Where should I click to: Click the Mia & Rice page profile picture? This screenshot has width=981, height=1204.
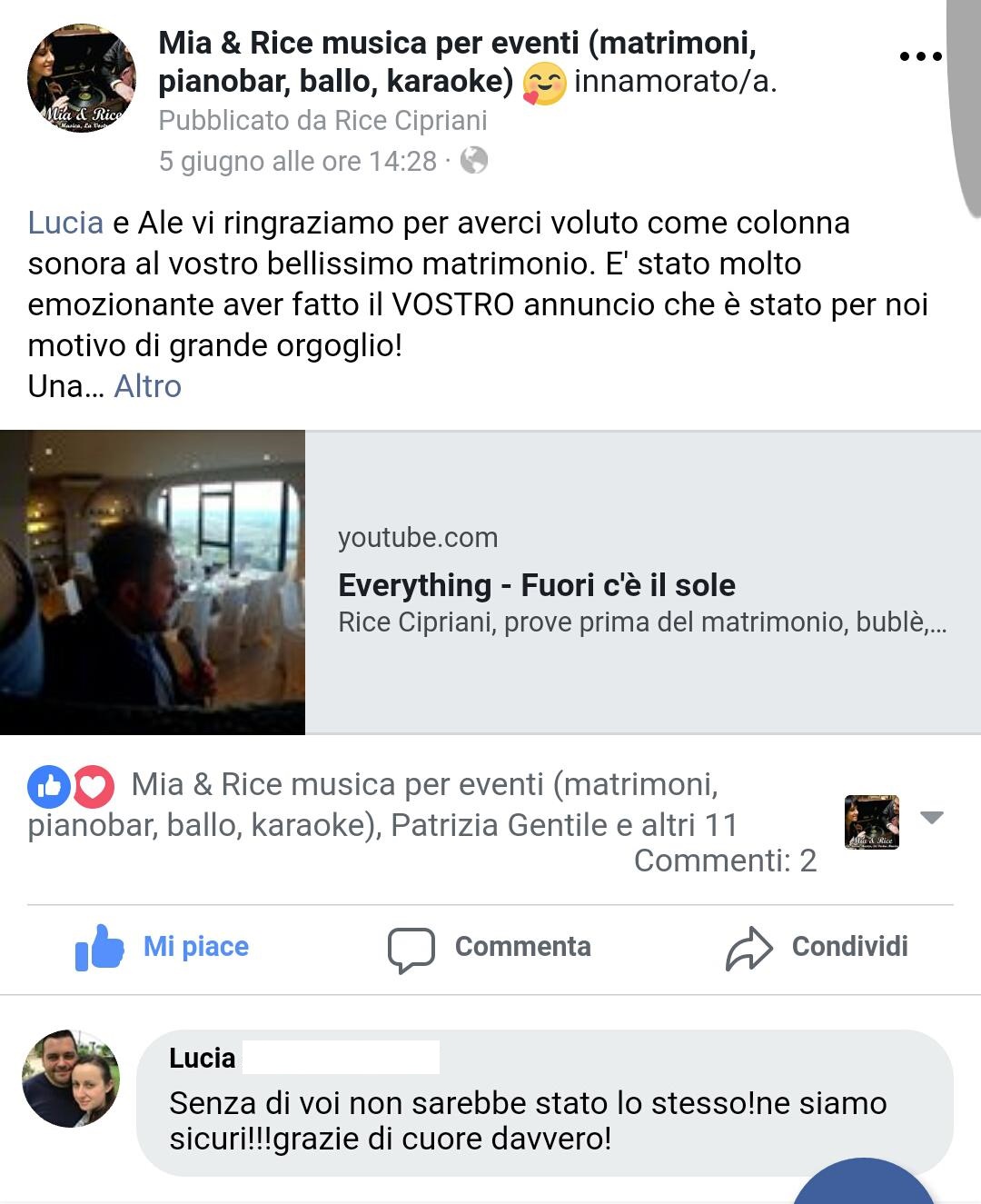pos(81,79)
